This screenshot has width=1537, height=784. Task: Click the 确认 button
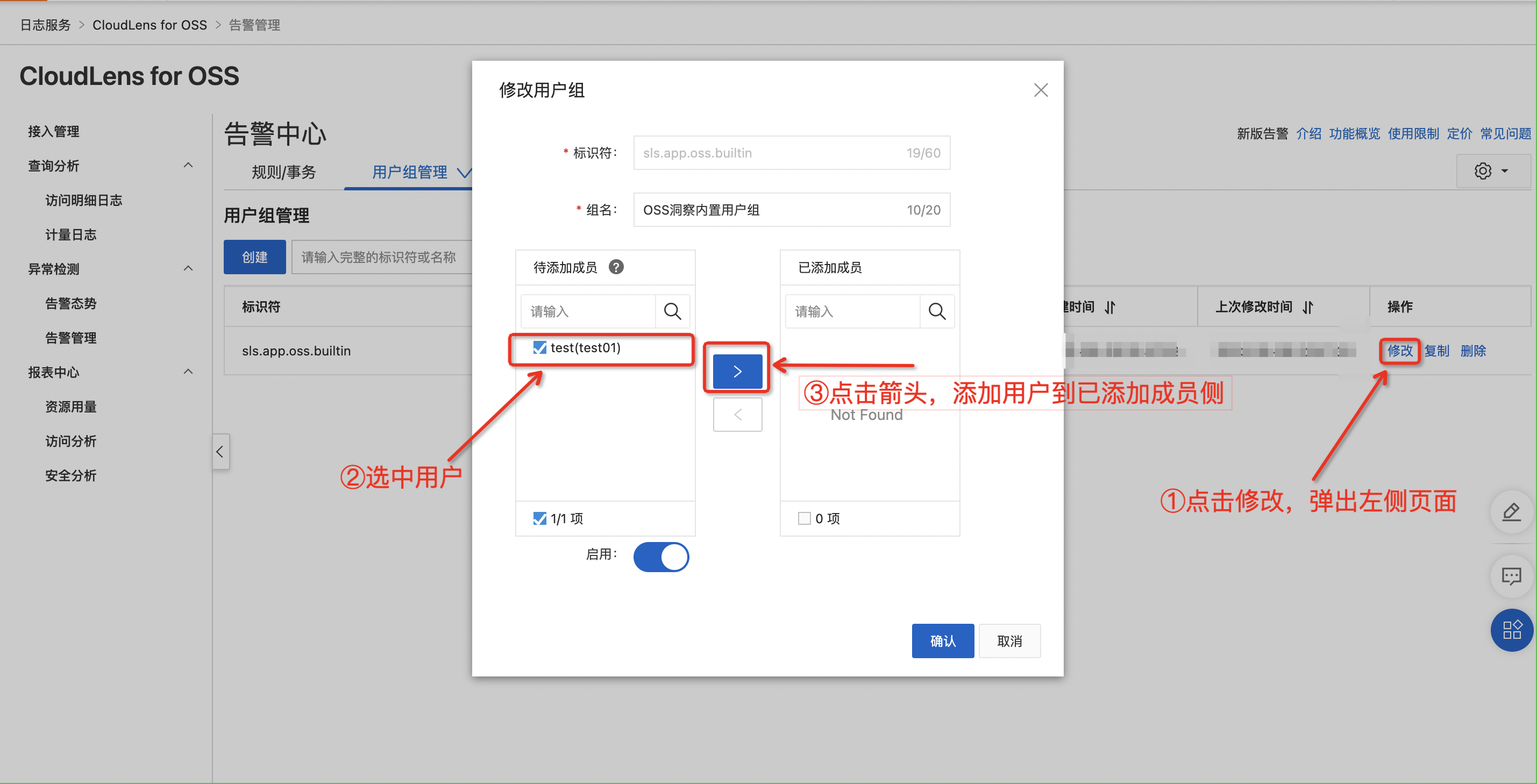coord(942,641)
